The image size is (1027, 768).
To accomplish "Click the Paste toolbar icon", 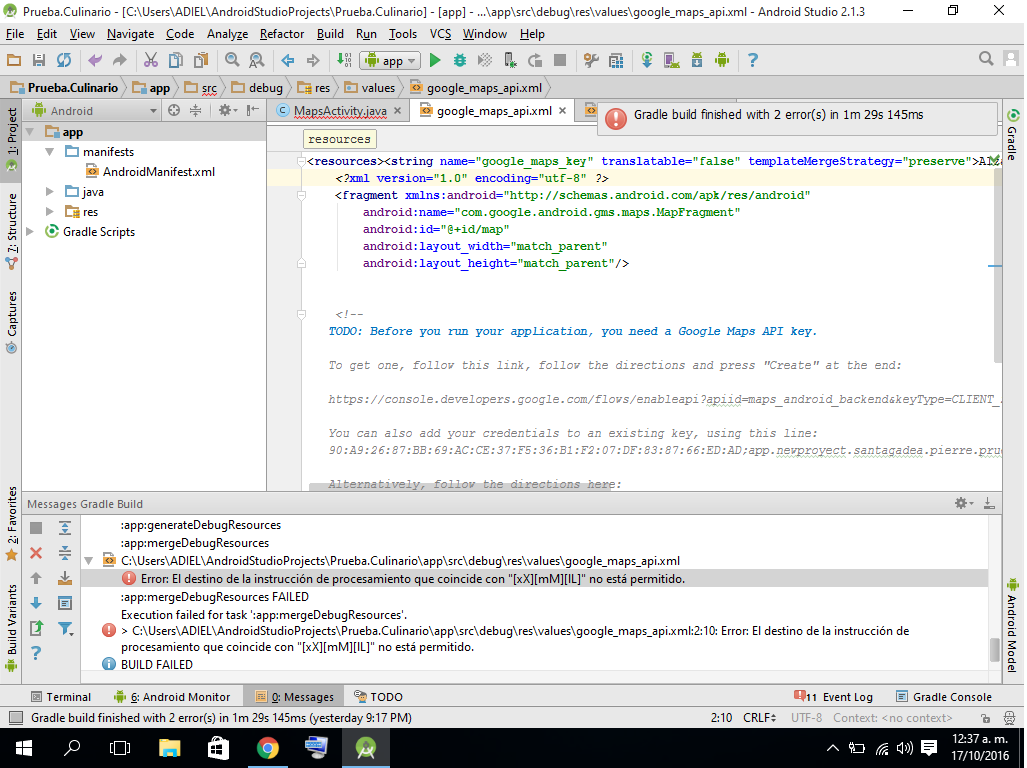I will (x=200, y=60).
